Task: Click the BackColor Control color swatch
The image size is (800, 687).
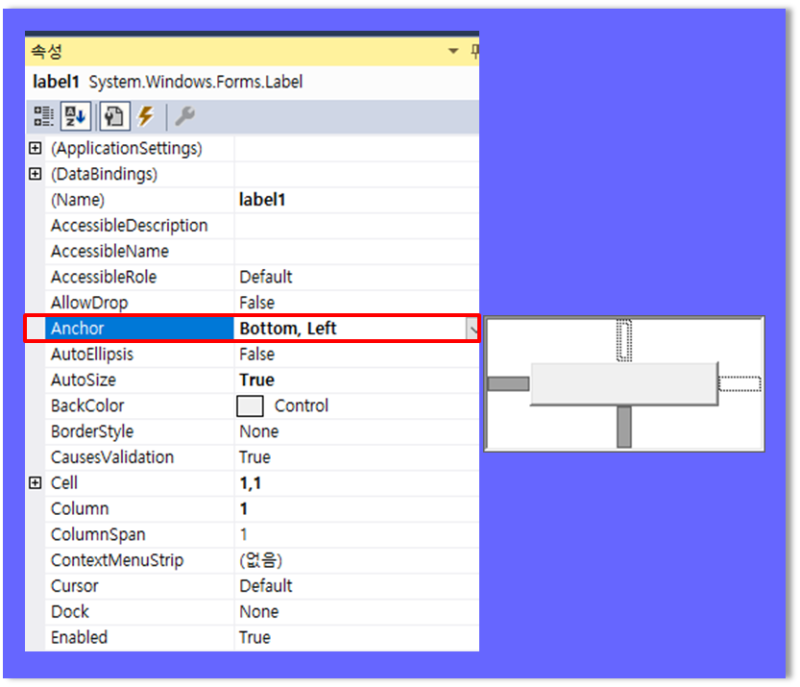Action: click(252, 405)
